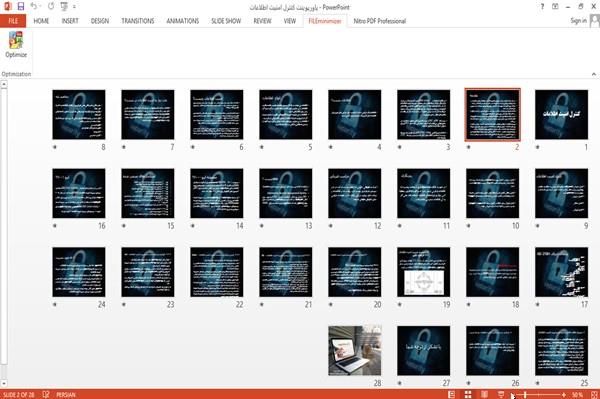Click zoom in plus button

pos(564,394)
